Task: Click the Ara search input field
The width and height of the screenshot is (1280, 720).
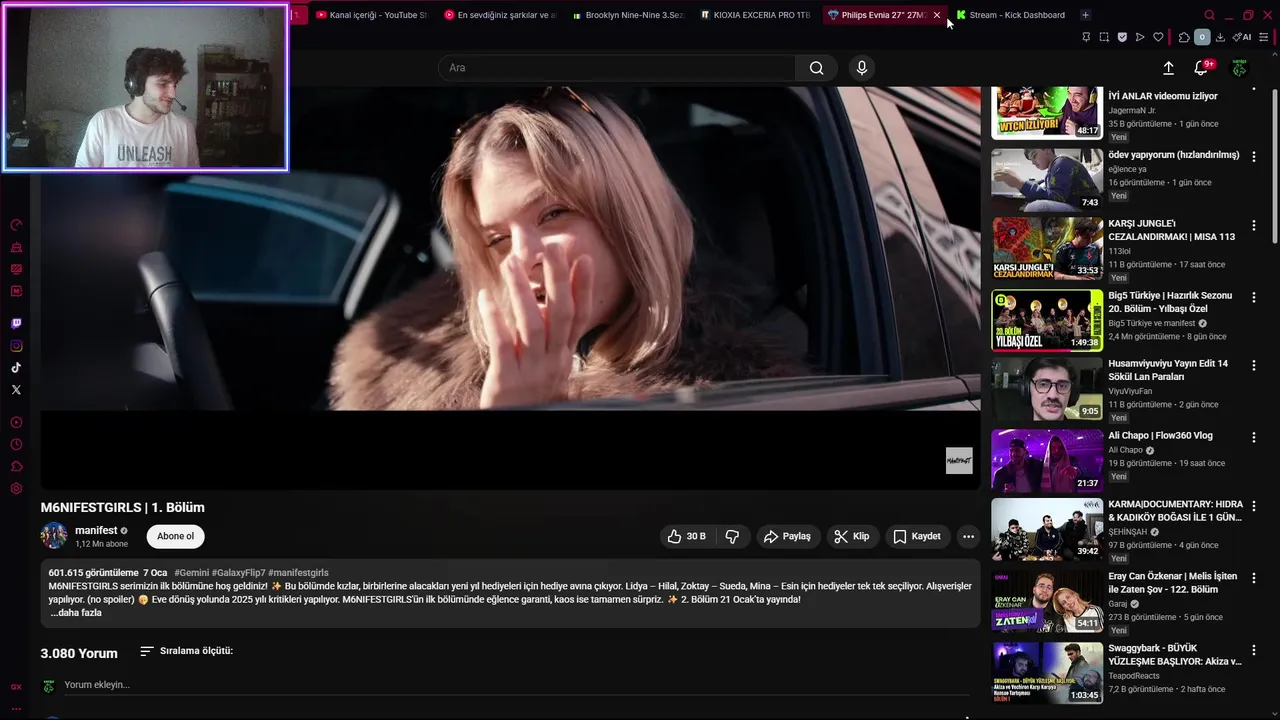Action: (617, 68)
